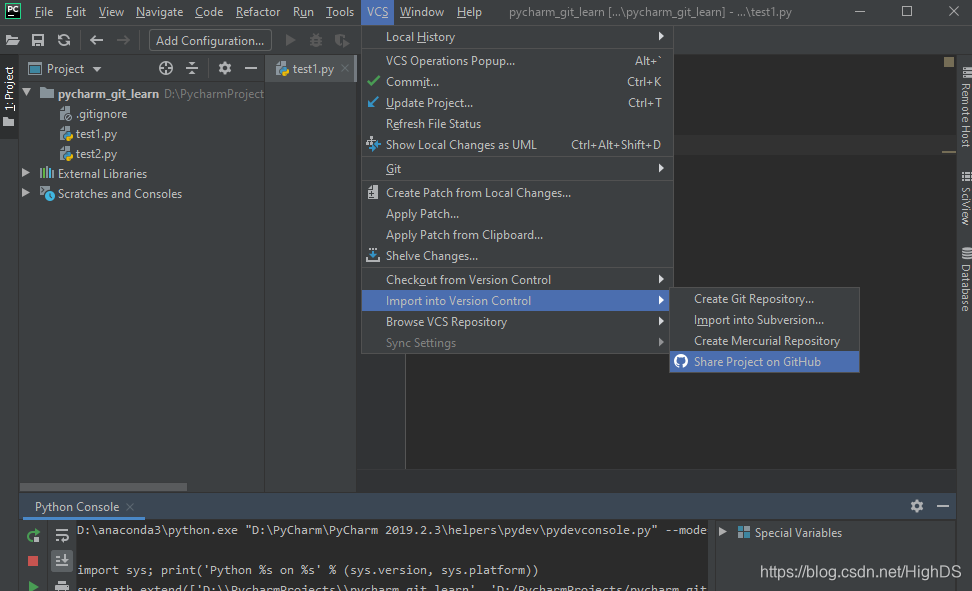
Task: Close the Python Console tab
Action: click(130, 507)
